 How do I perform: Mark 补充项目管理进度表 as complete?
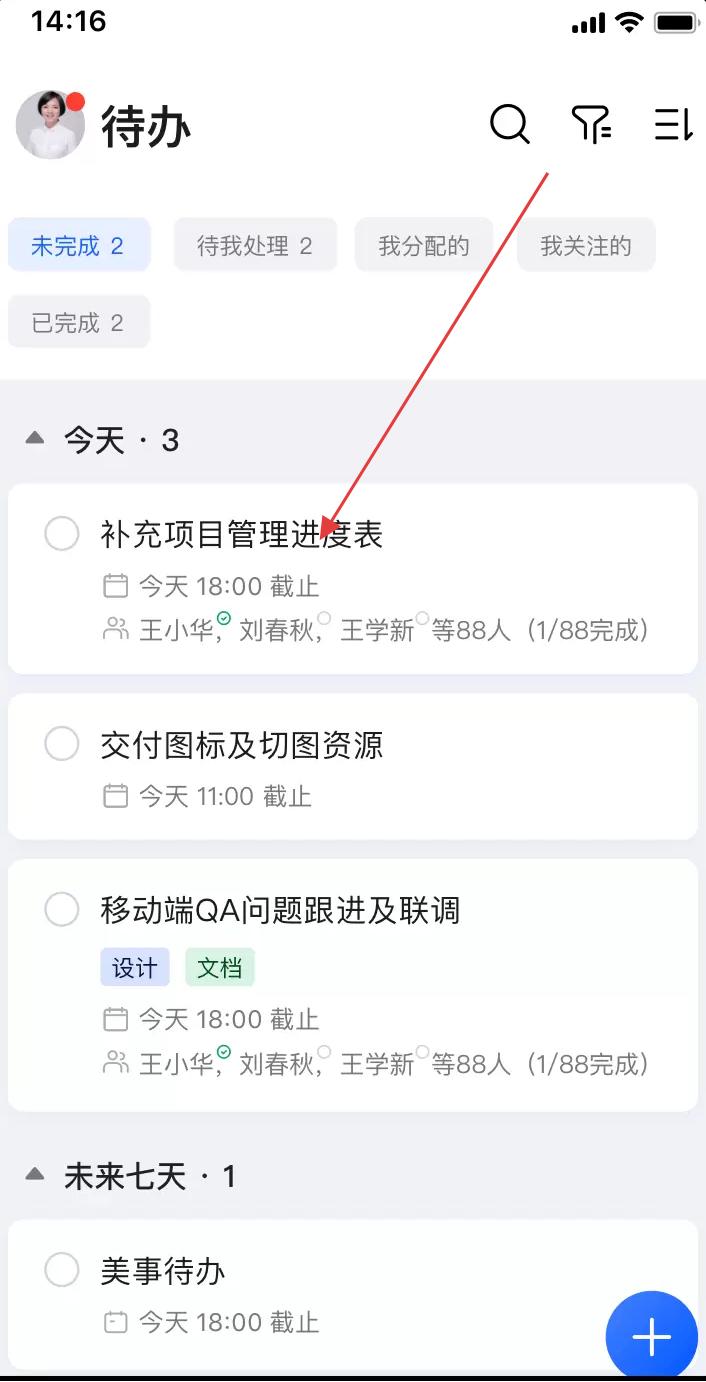click(x=62, y=534)
